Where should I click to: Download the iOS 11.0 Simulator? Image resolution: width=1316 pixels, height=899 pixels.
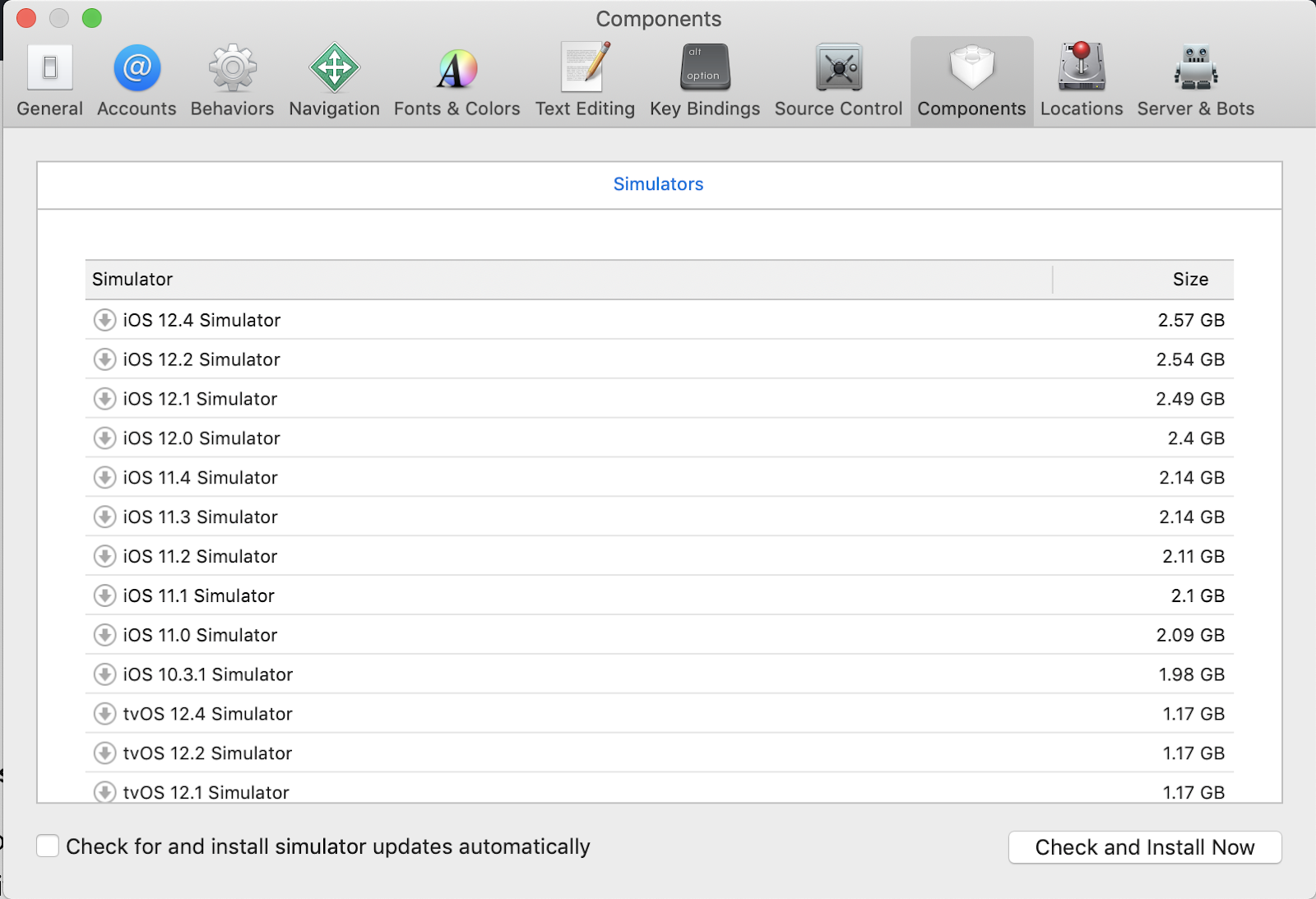104,635
